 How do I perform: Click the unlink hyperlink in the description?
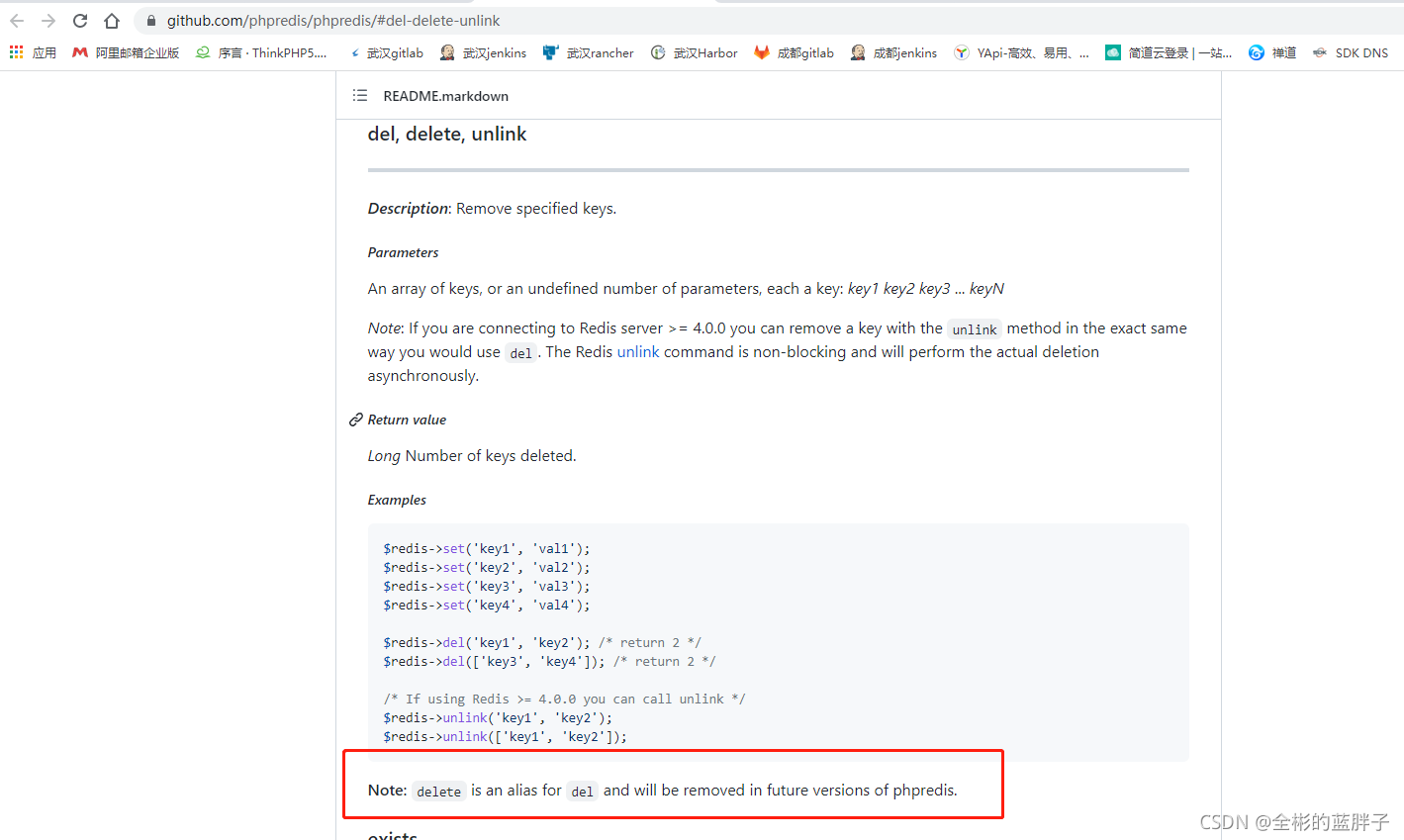click(x=638, y=351)
